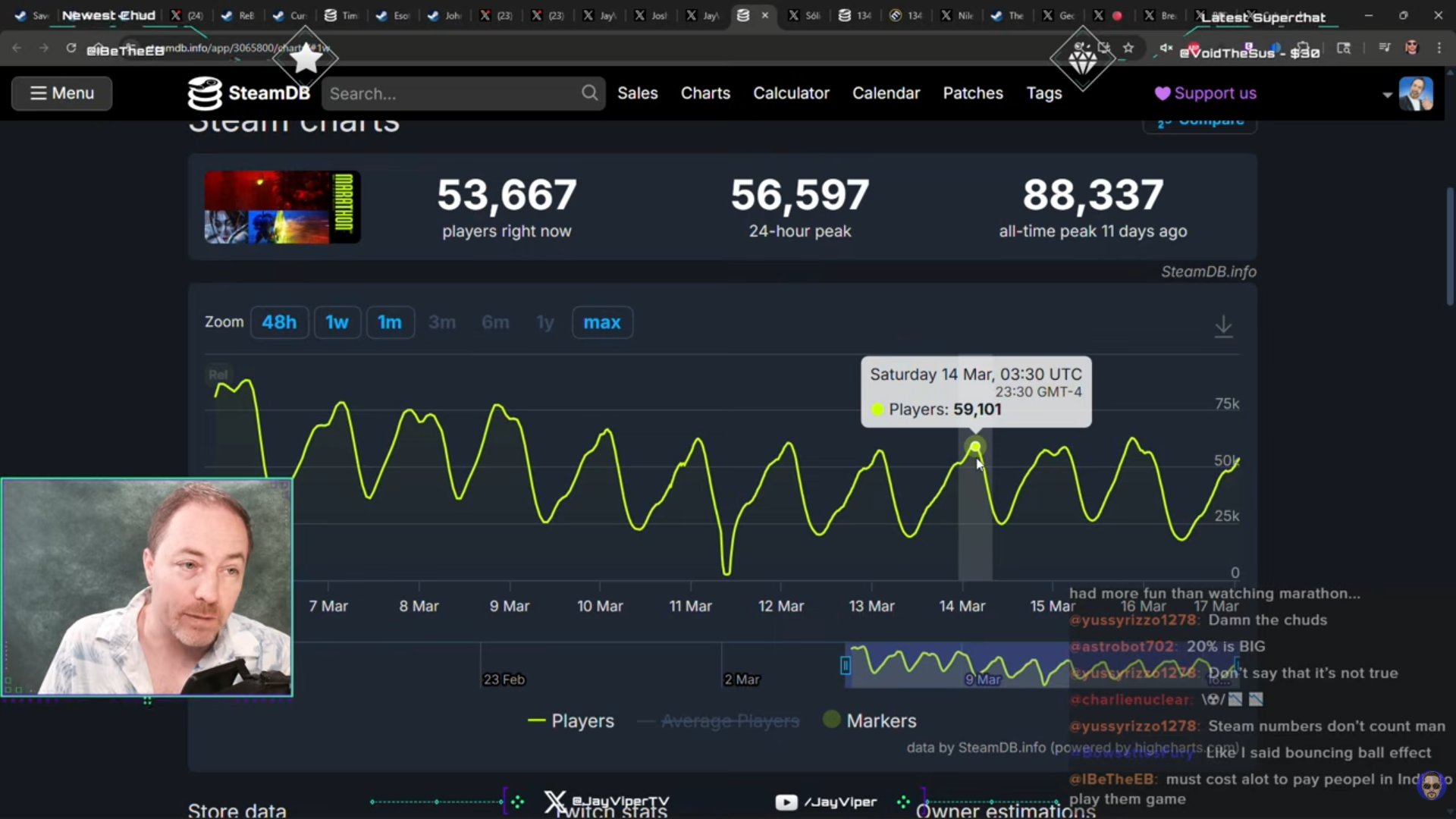
Task: Open the hamburger Menu
Action: (x=62, y=93)
